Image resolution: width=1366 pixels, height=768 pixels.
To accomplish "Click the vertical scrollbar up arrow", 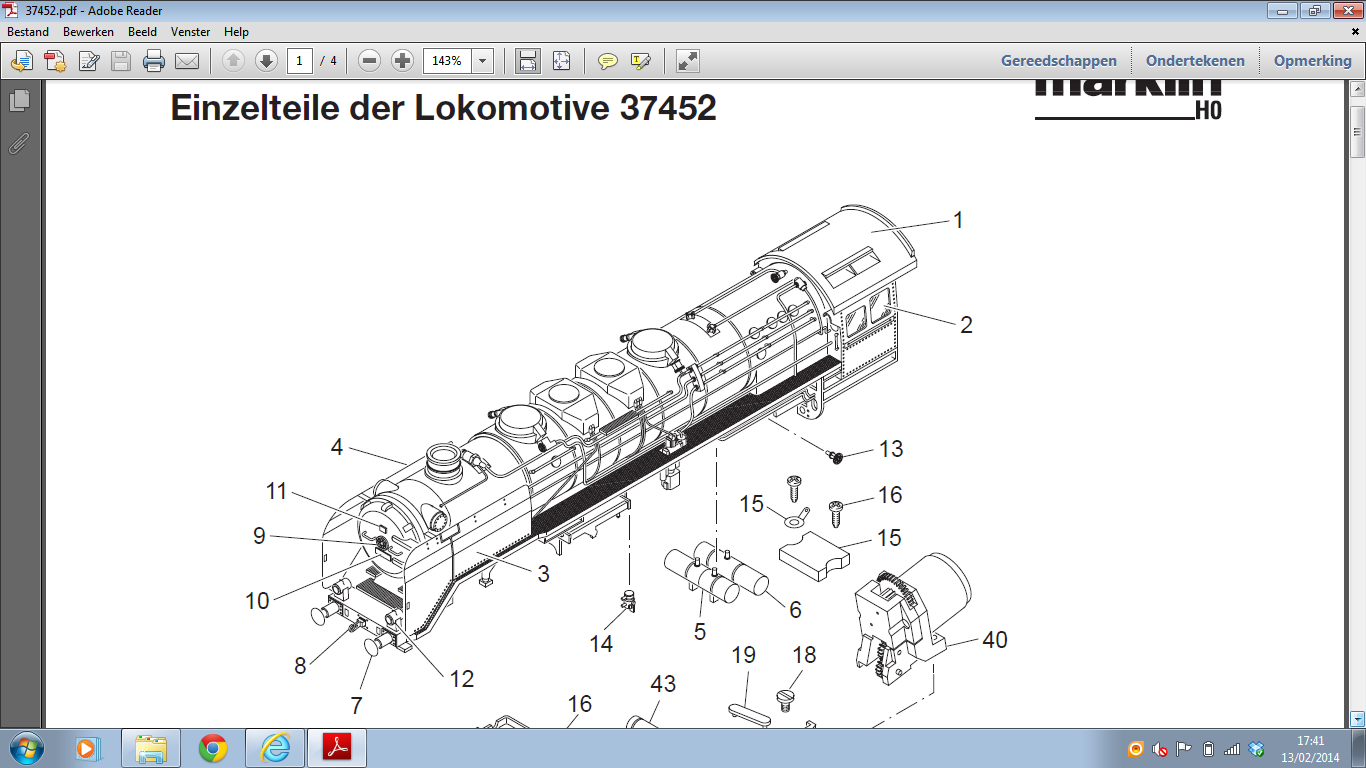I will point(1357,89).
